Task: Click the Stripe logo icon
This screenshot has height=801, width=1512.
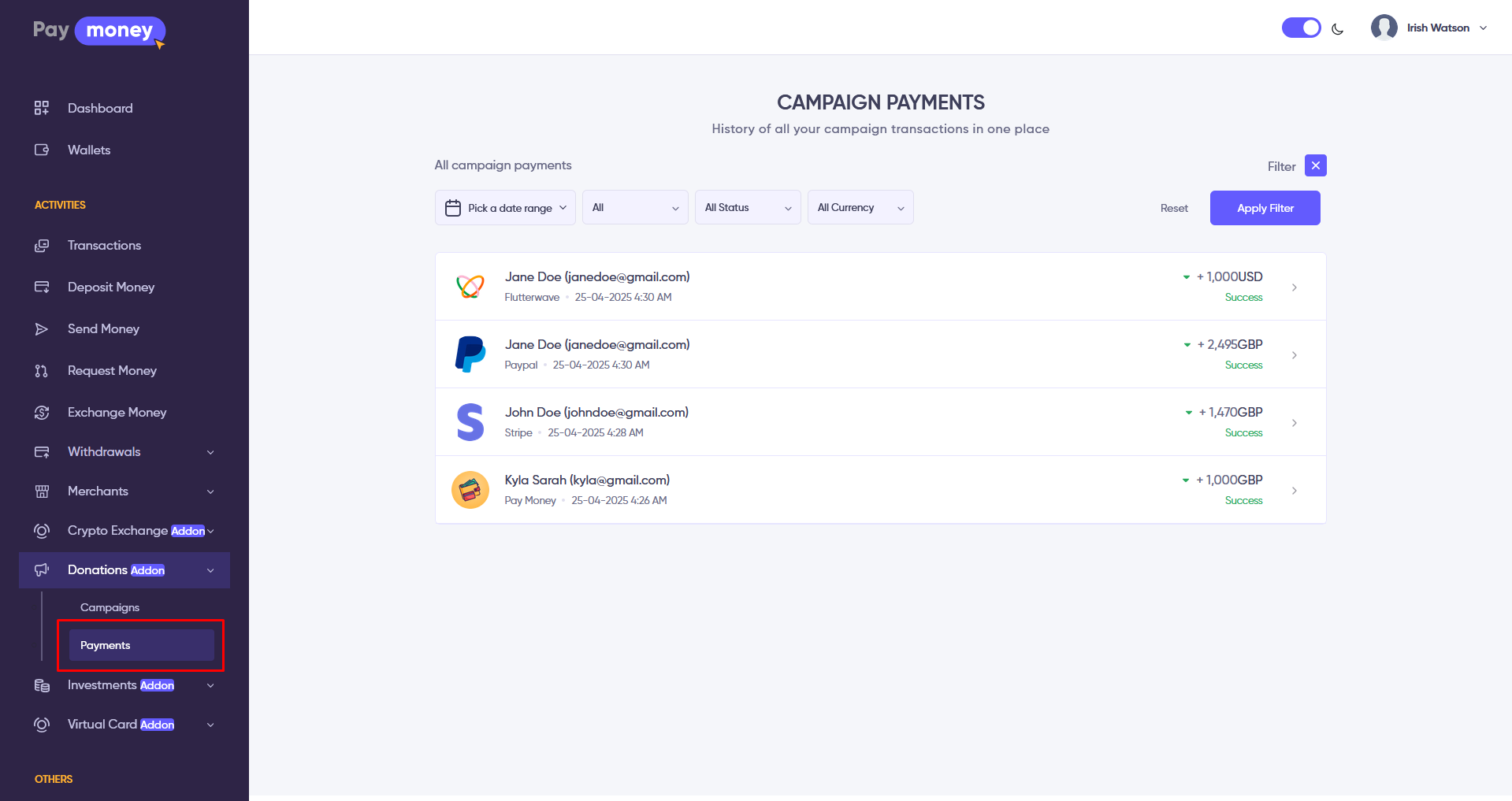Action: point(470,422)
